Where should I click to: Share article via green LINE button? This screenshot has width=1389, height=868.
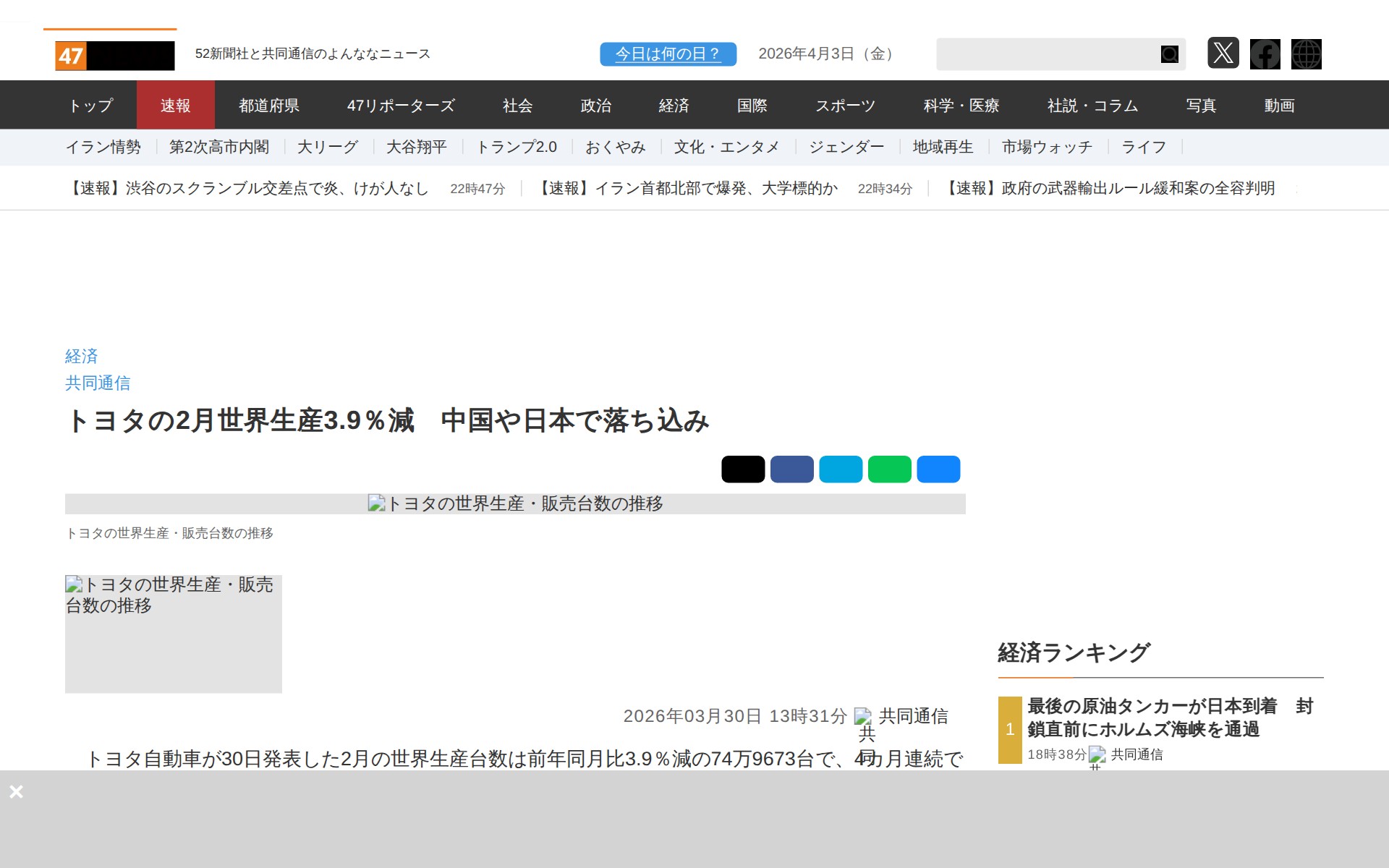(x=889, y=469)
